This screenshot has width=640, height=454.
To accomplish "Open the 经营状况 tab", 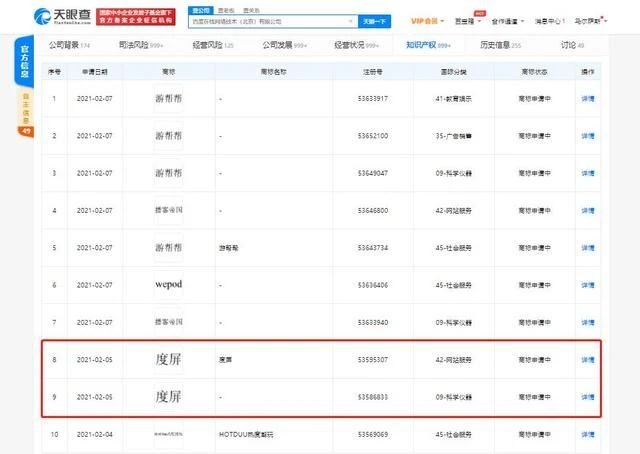I will (x=356, y=45).
